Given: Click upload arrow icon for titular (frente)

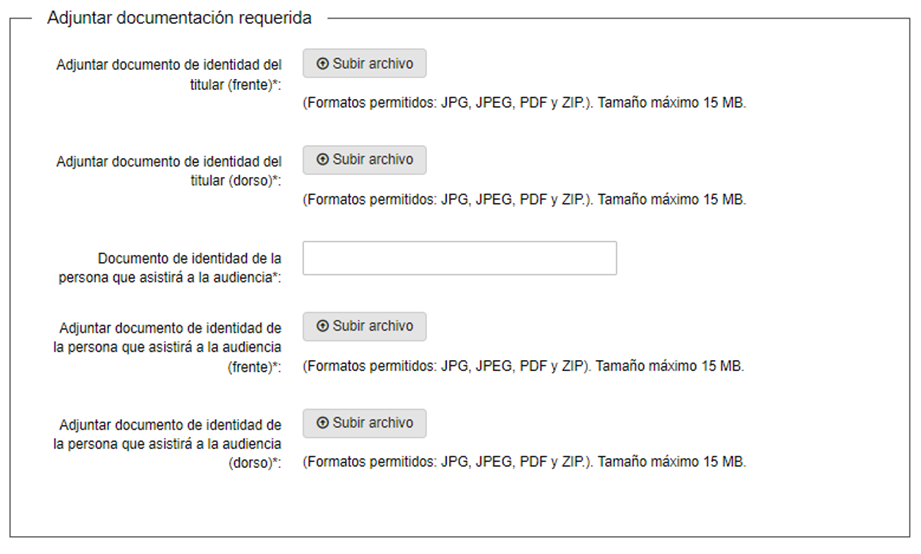Looking at the screenshot, I should tap(322, 63).
